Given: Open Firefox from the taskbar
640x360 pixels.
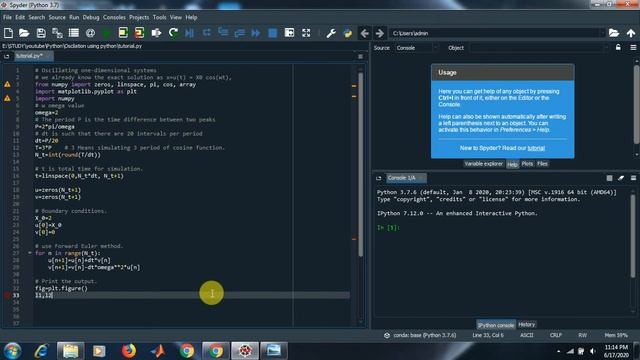Looking at the screenshot, I should (x=129, y=351).
